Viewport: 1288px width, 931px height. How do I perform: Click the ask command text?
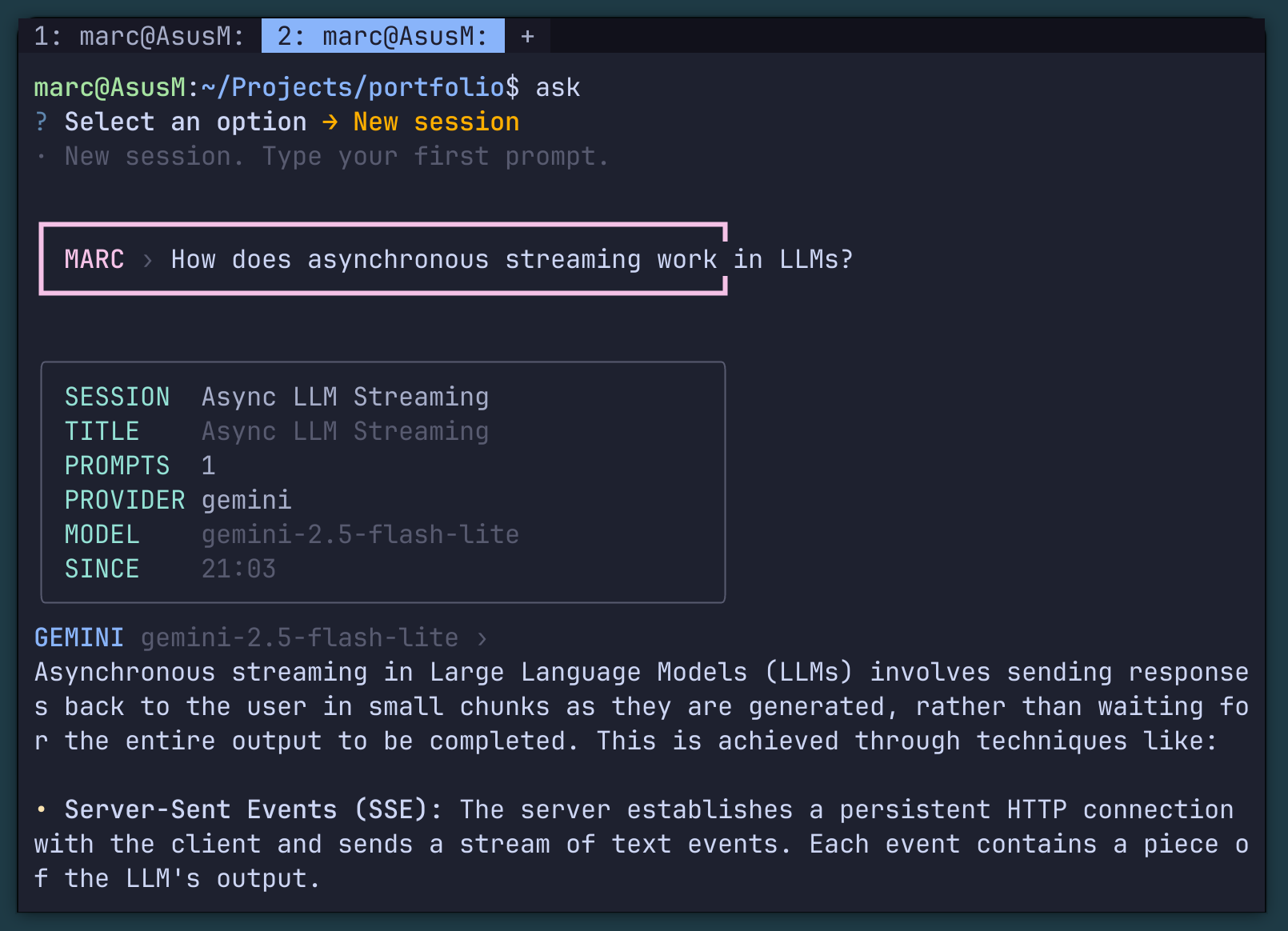tap(559, 86)
